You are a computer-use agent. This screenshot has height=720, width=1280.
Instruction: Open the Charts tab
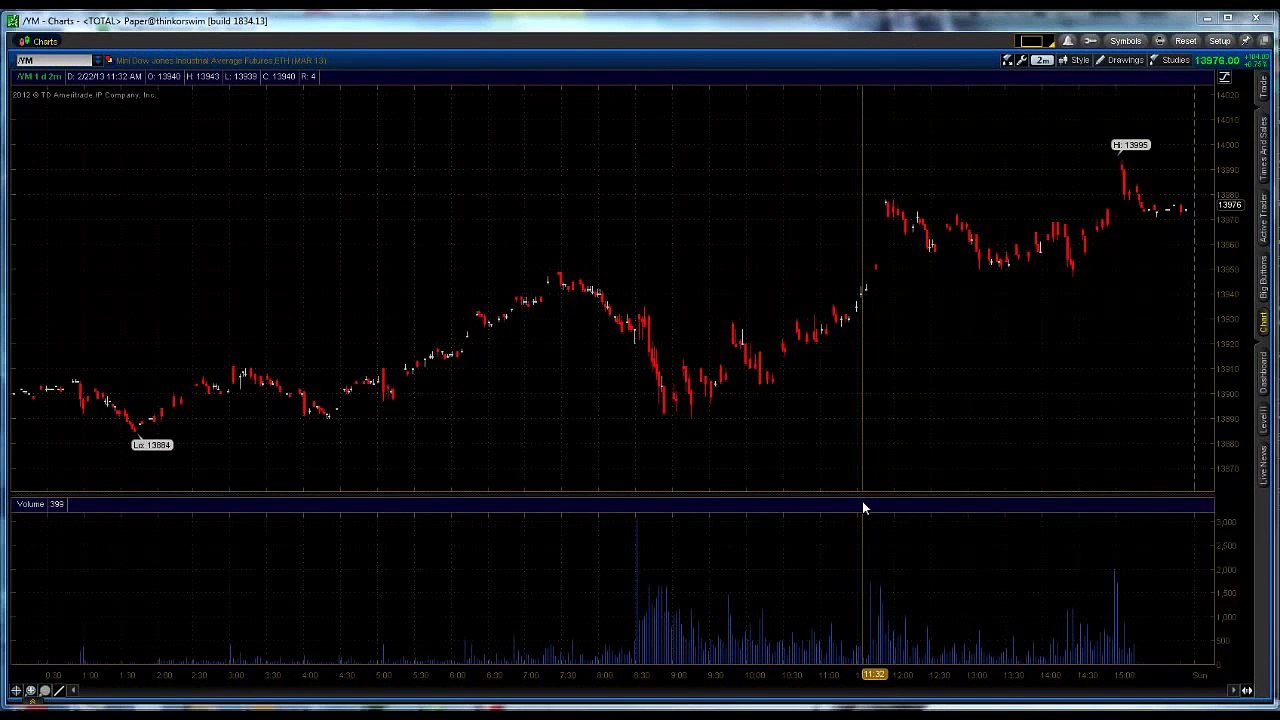tap(38, 42)
